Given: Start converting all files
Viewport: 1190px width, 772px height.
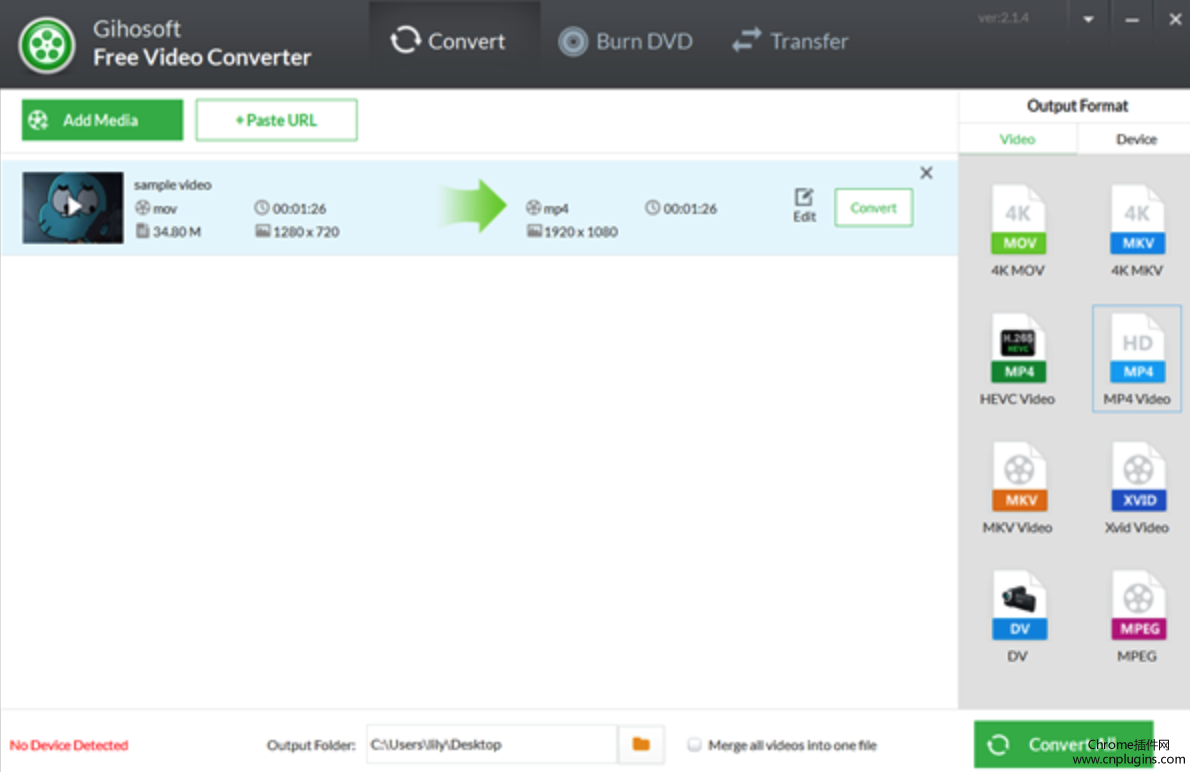Looking at the screenshot, I should [1063, 744].
